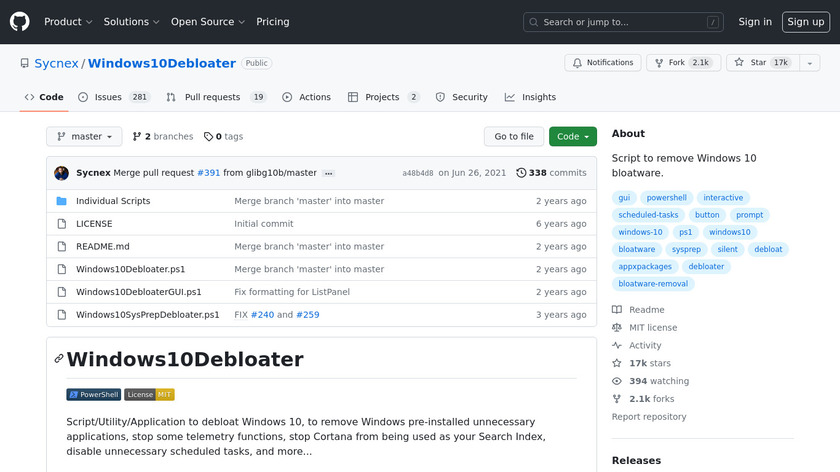
Task: Click the PowerShell badge
Action: (x=93, y=395)
